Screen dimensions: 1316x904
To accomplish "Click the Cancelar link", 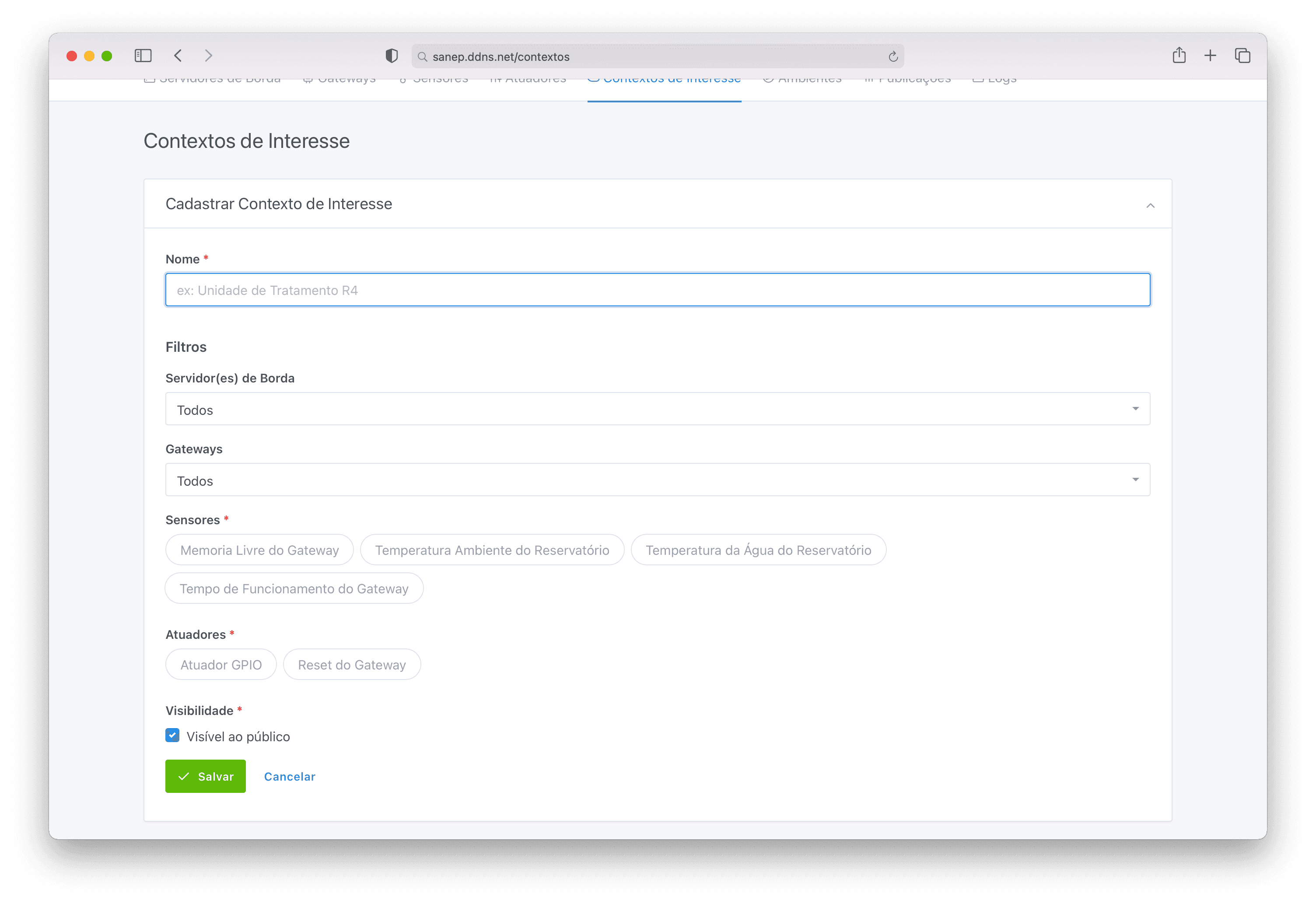I will pyautogui.click(x=289, y=777).
